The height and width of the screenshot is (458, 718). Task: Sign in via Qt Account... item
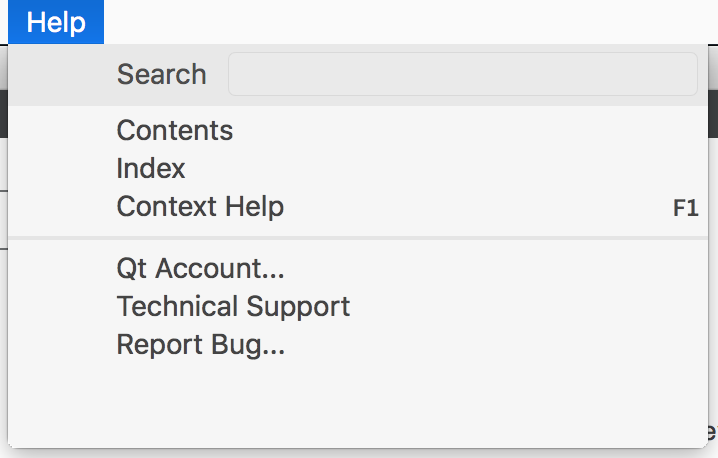(200, 268)
